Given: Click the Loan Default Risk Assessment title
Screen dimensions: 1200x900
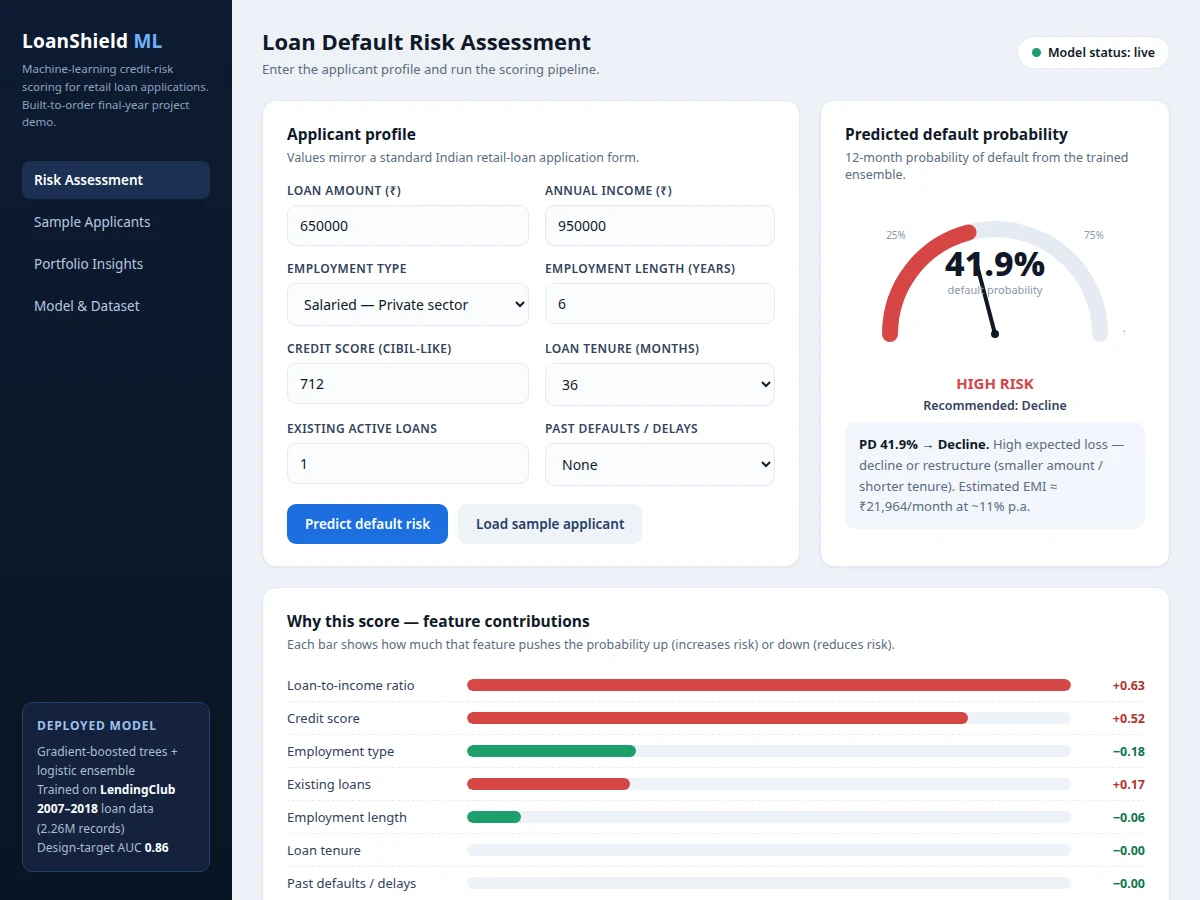Looking at the screenshot, I should tap(427, 43).
